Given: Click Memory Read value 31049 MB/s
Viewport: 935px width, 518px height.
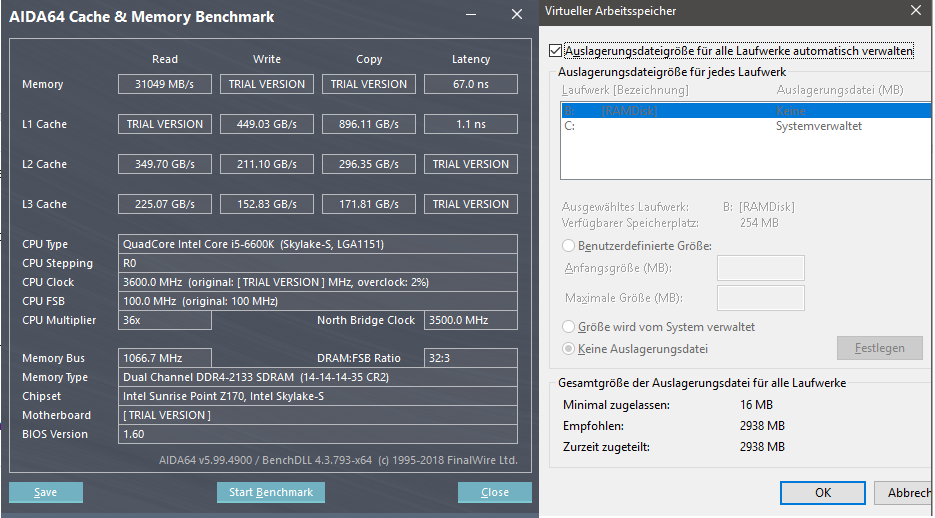Looking at the screenshot, I should pos(165,84).
